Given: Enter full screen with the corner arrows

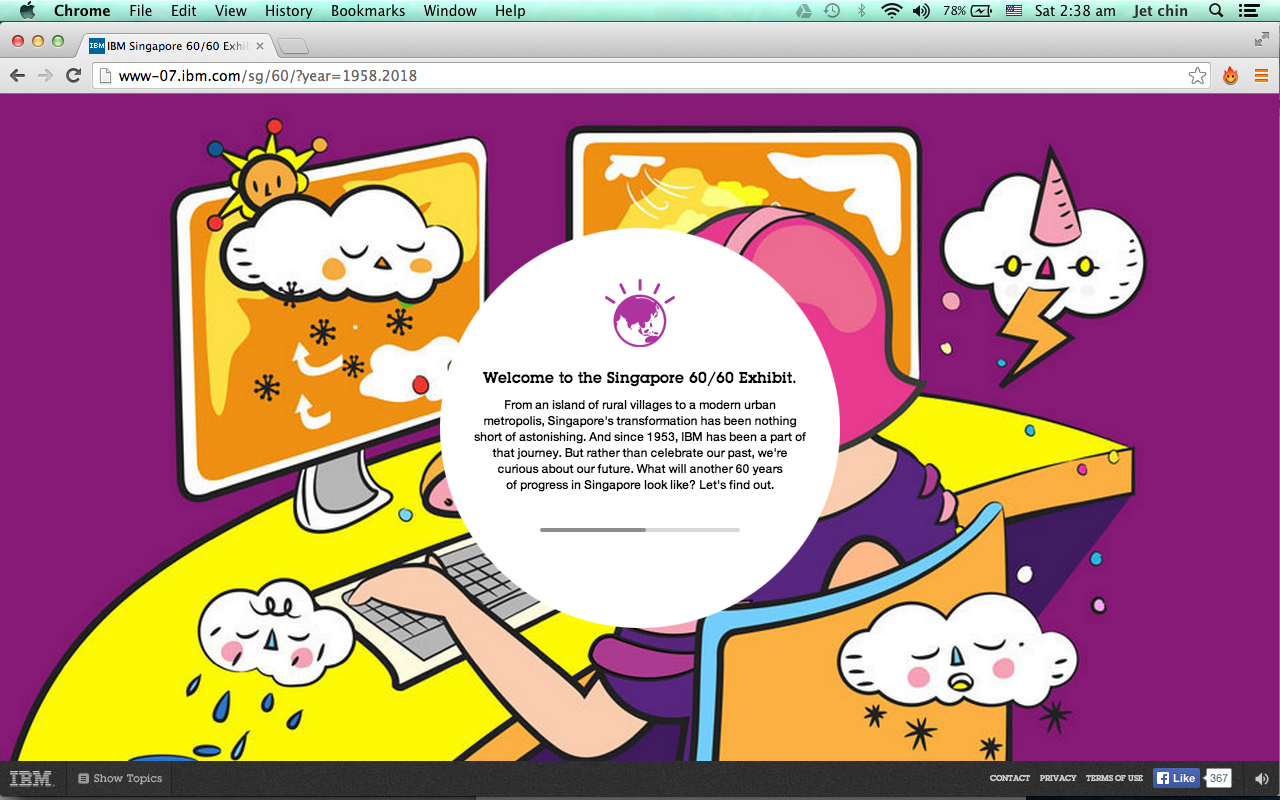Looking at the screenshot, I should 1262,39.
